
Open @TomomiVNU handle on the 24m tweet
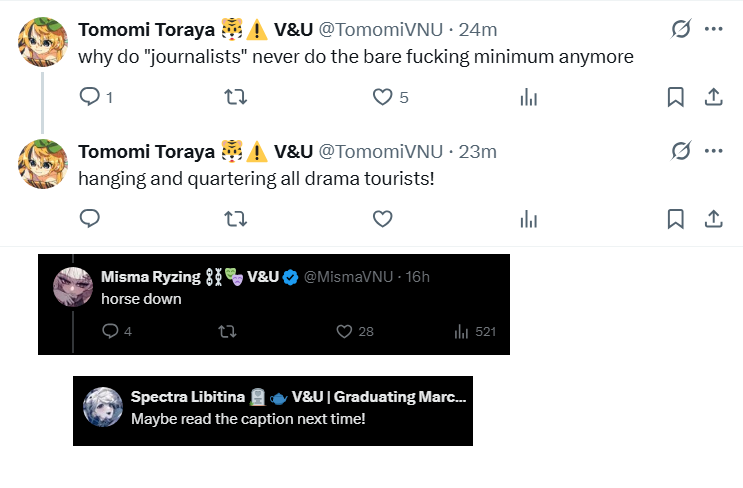[380, 30]
